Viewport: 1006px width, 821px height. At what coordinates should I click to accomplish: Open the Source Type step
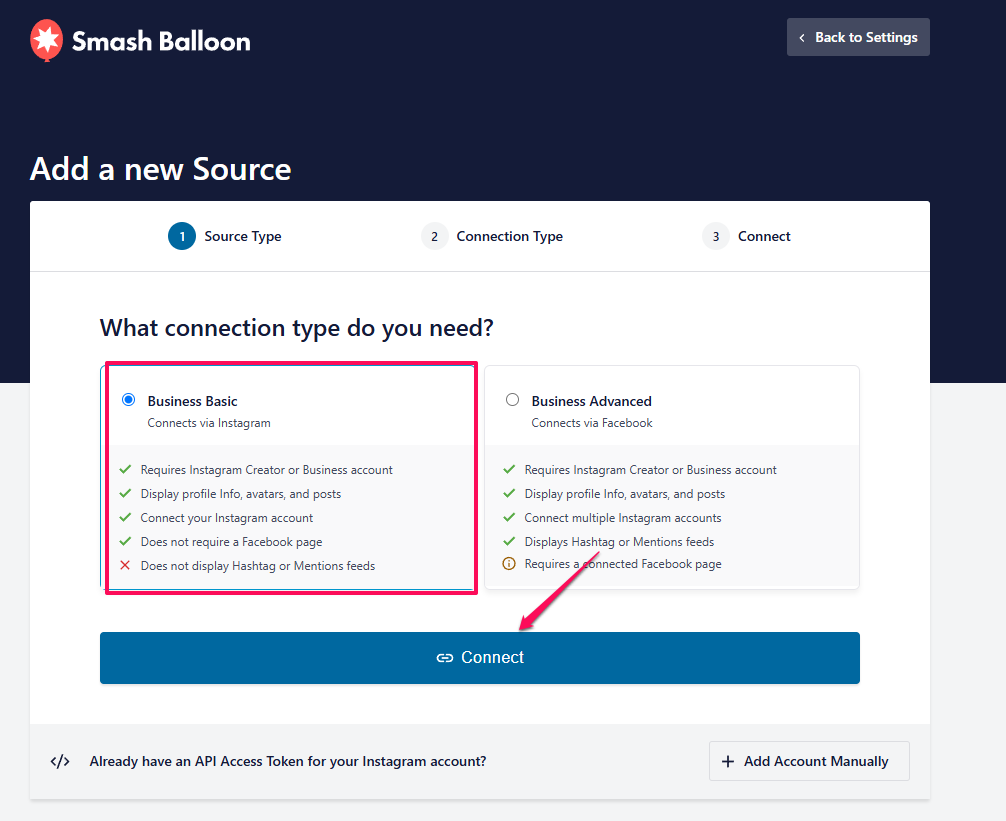tap(243, 237)
